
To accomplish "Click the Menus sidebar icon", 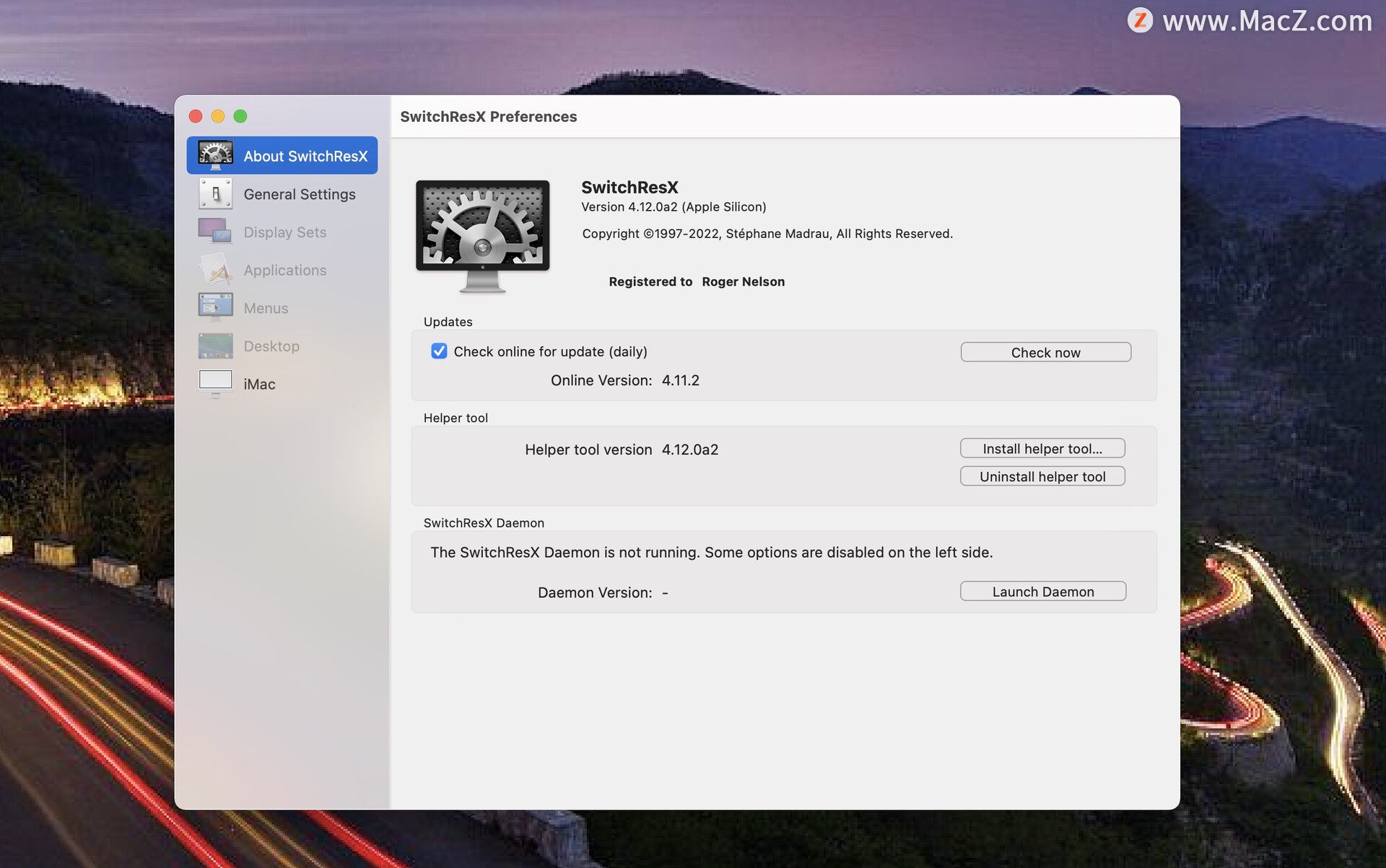I will (215, 307).
